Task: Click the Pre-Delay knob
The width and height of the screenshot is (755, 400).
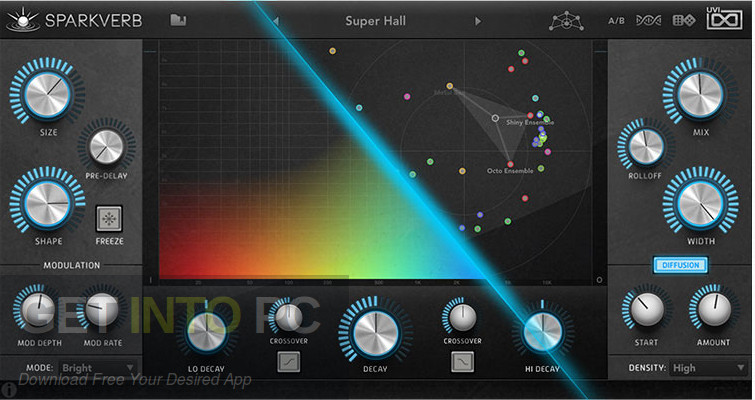Action: 106,147
